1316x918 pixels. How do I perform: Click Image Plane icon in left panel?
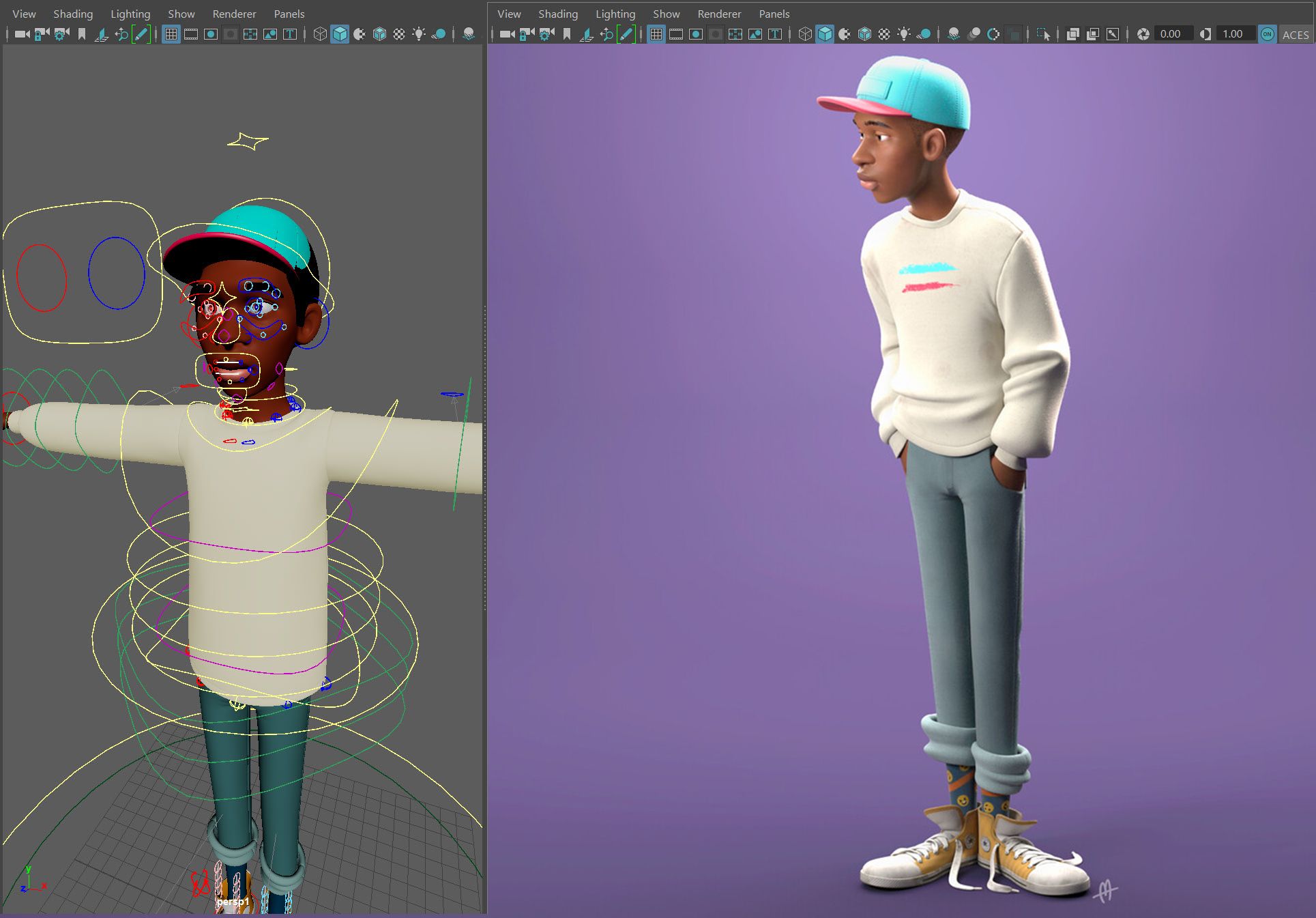pyautogui.click(x=101, y=34)
